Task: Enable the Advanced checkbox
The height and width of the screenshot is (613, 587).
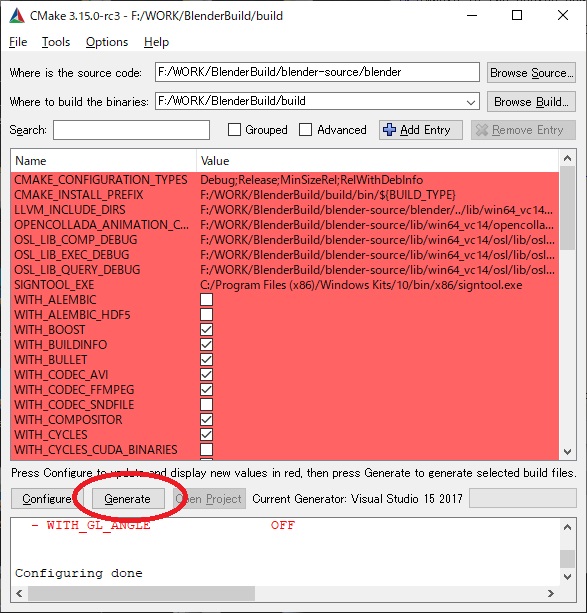Action: pos(305,130)
